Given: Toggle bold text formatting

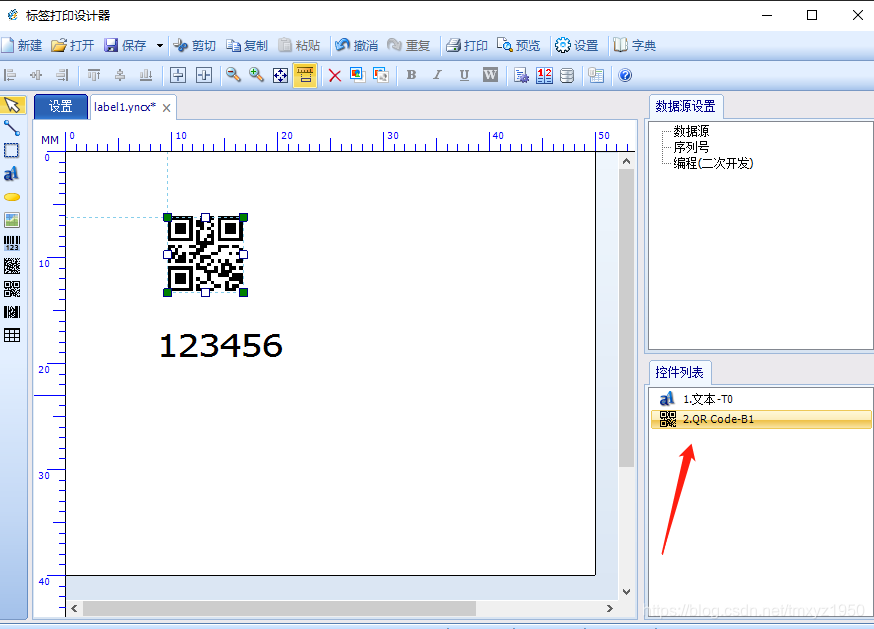Looking at the screenshot, I should (411, 75).
